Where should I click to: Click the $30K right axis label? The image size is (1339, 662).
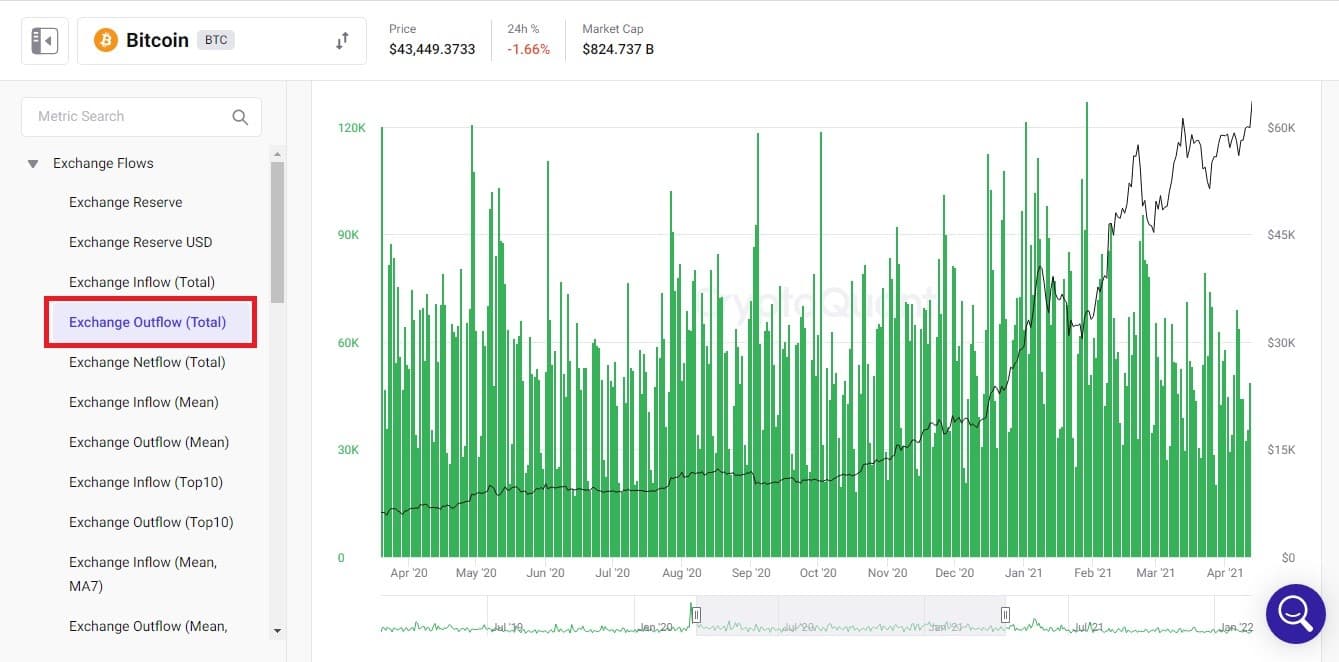point(1281,343)
